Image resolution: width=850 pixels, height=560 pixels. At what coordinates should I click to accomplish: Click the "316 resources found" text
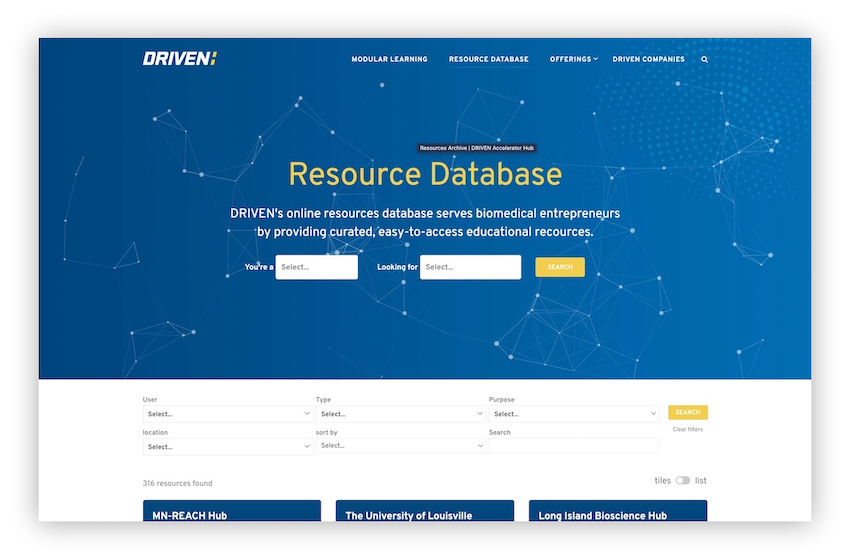[x=177, y=483]
